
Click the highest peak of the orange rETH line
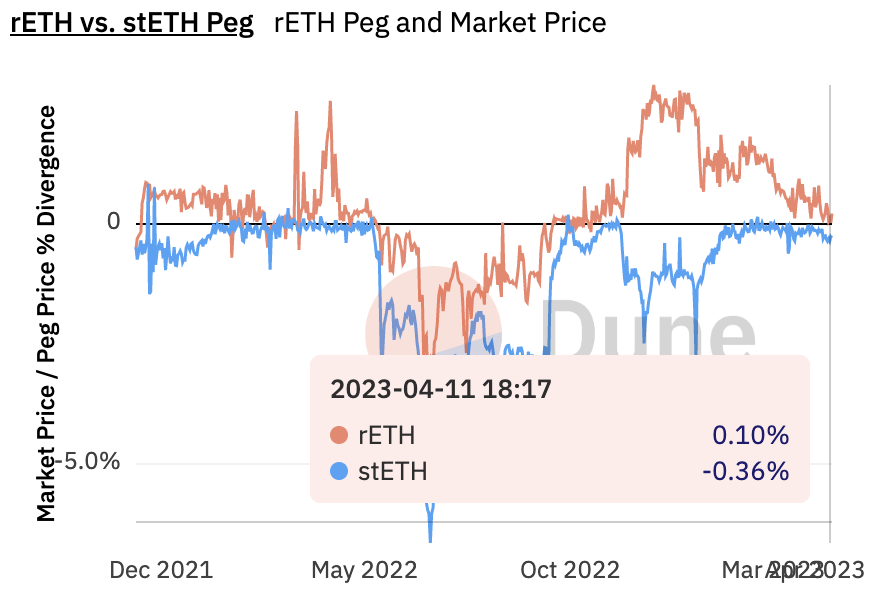click(x=654, y=87)
